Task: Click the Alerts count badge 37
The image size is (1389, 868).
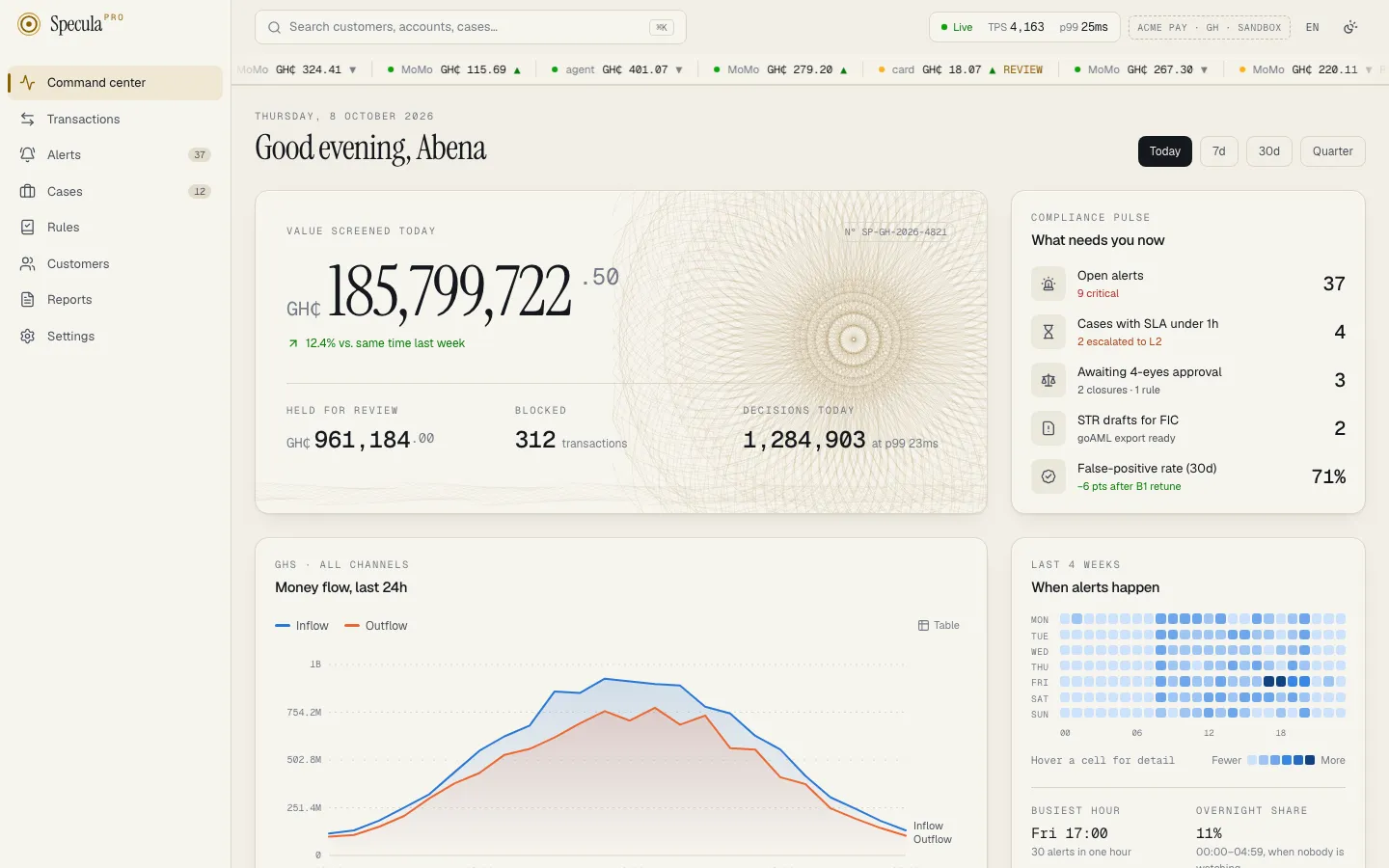Action: [x=200, y=155]
